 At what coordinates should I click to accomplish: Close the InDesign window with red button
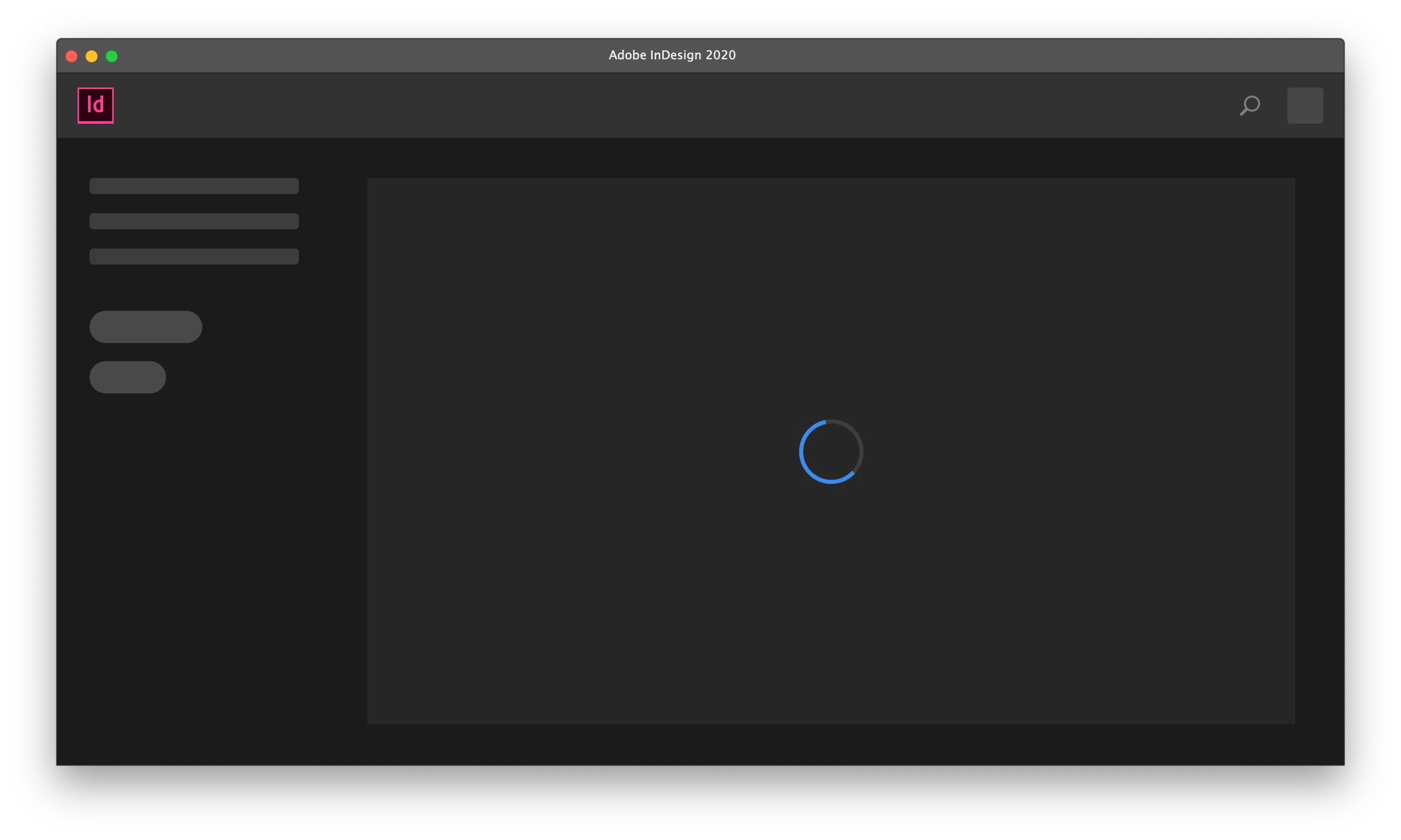[71, 56]
